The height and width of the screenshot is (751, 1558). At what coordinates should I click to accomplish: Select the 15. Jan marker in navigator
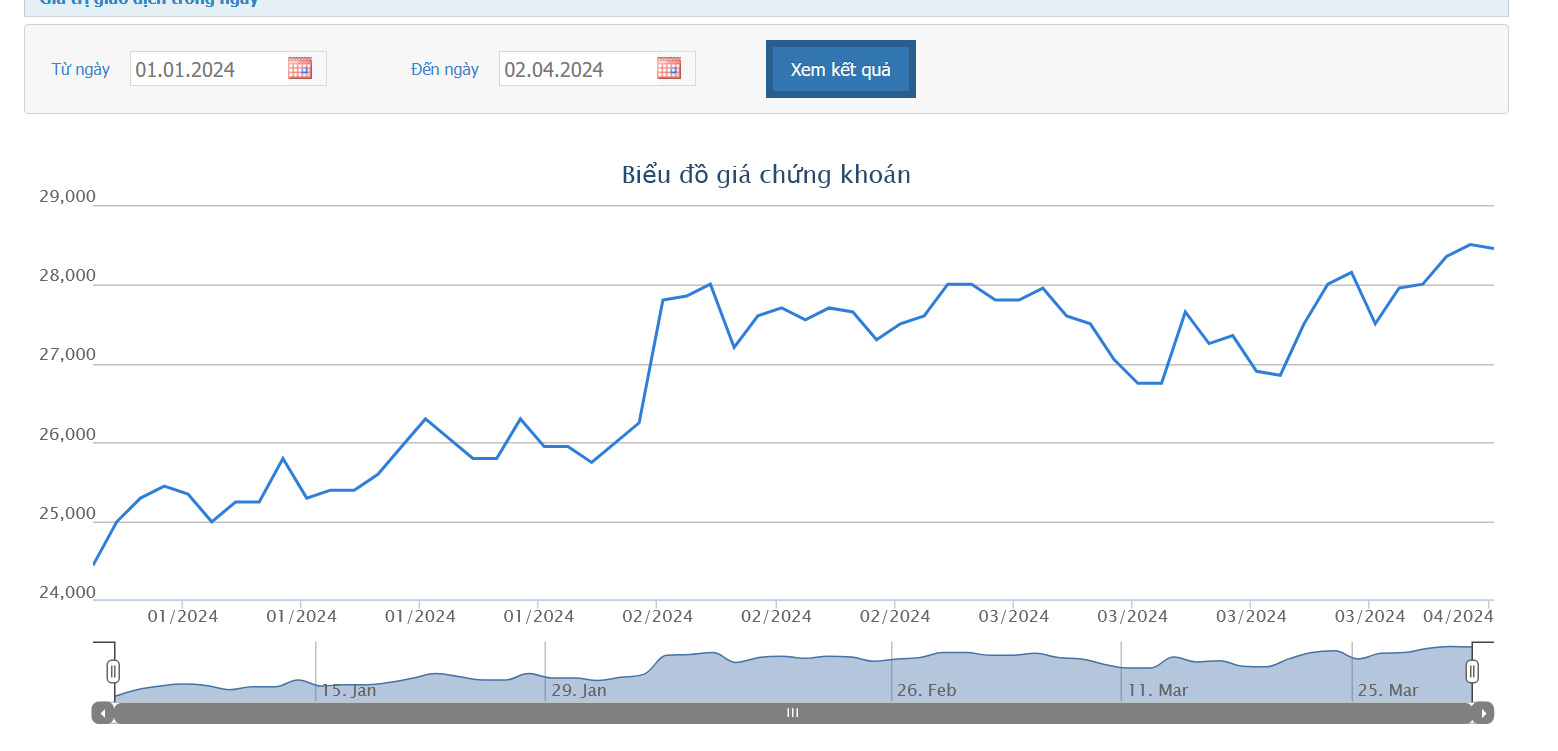(348, 690)
